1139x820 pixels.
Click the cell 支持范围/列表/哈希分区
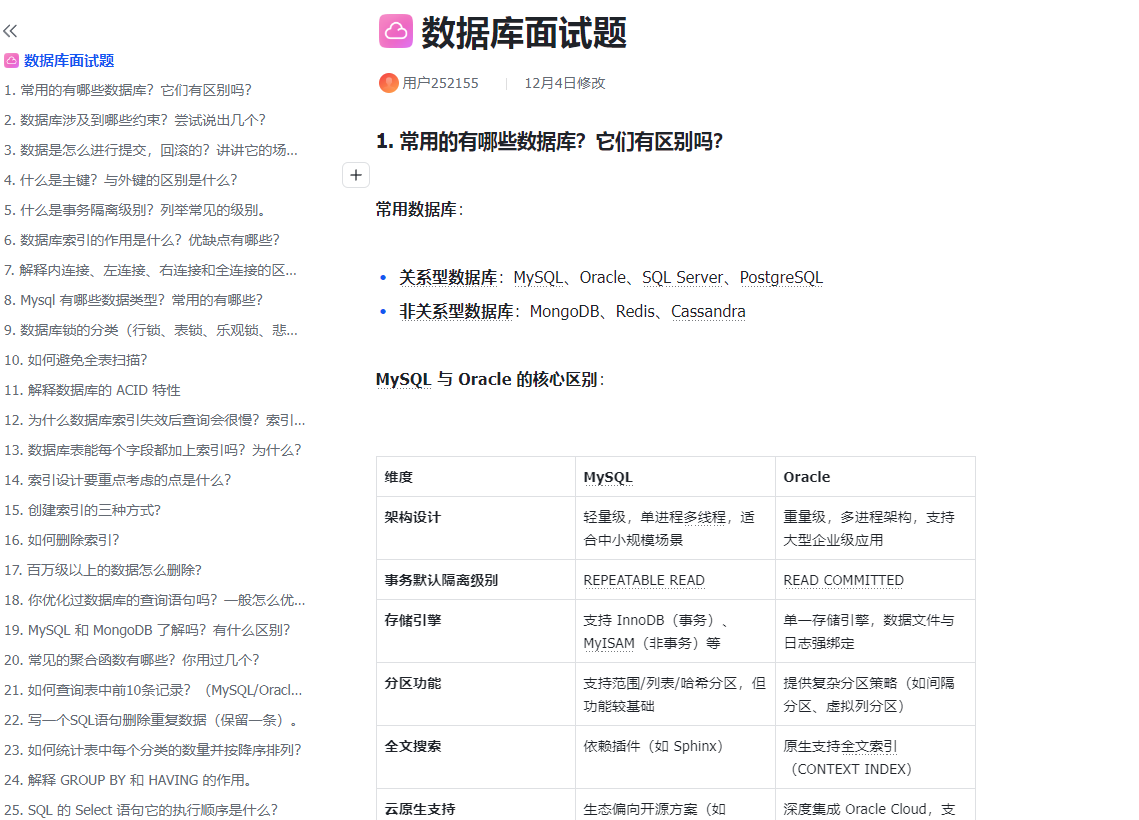[676, 695]
